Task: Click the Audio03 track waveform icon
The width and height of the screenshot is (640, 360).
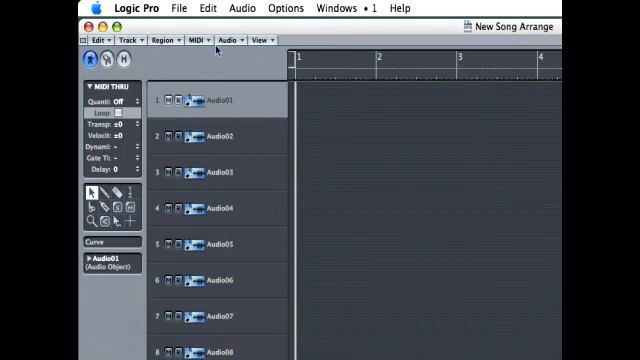Action: pos(194,172)
